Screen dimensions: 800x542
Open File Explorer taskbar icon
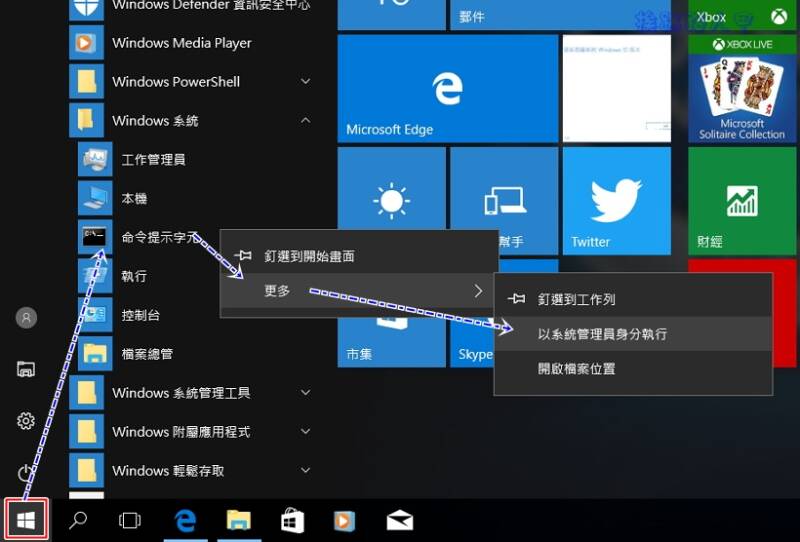239,520
